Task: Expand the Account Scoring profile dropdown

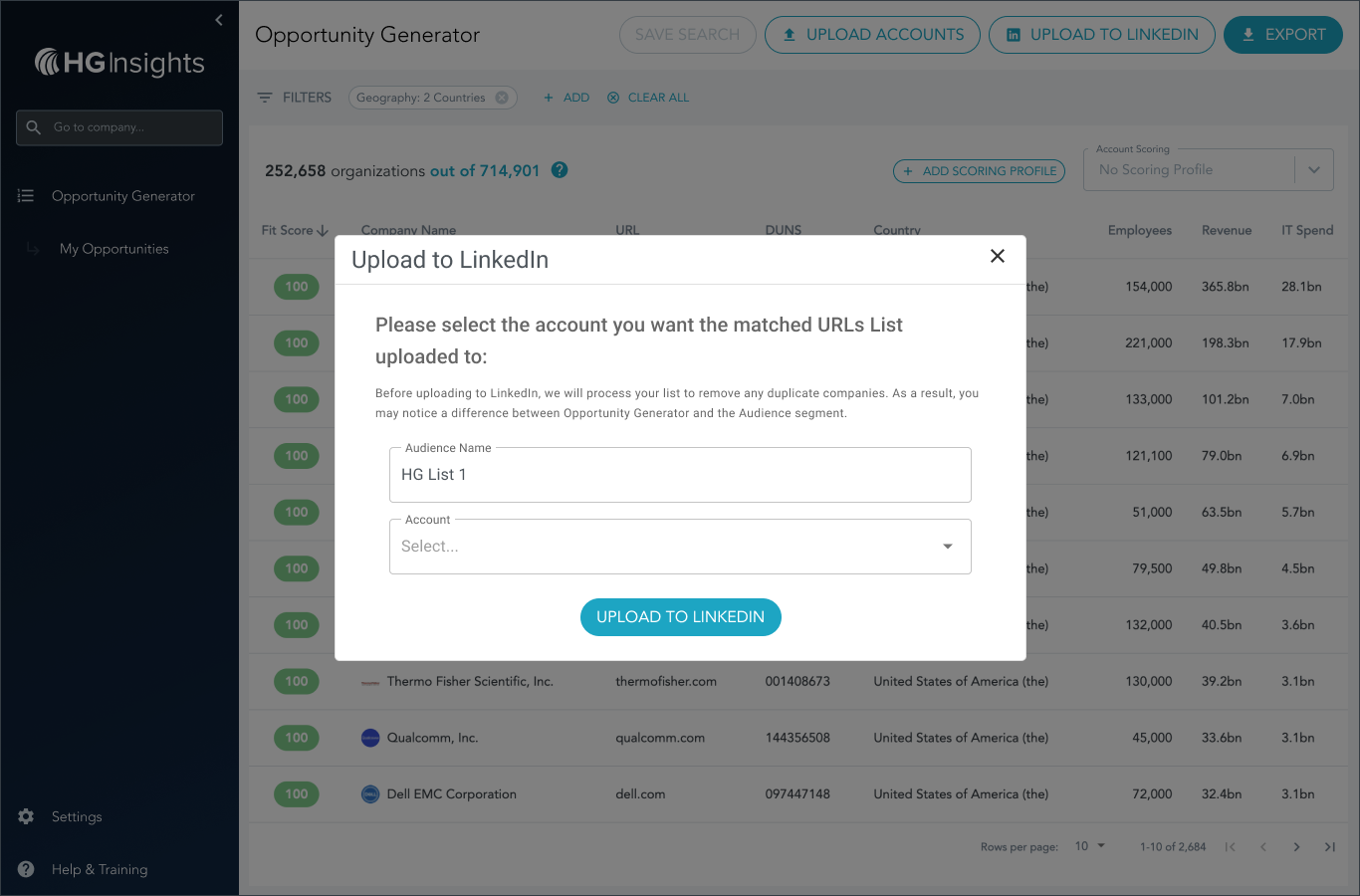Action: [1313, 170]
